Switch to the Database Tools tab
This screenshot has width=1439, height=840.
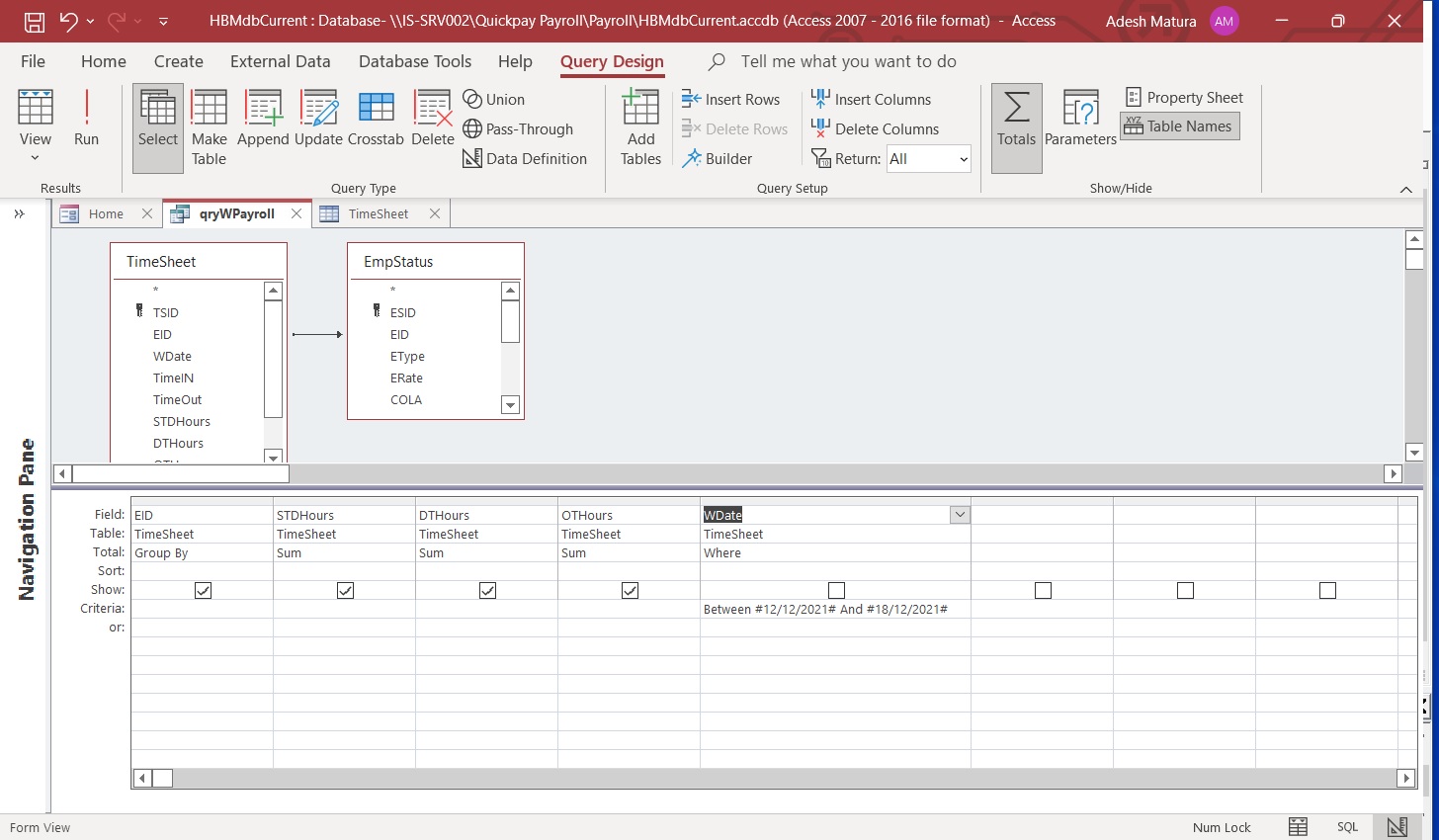tap(415, 61)
